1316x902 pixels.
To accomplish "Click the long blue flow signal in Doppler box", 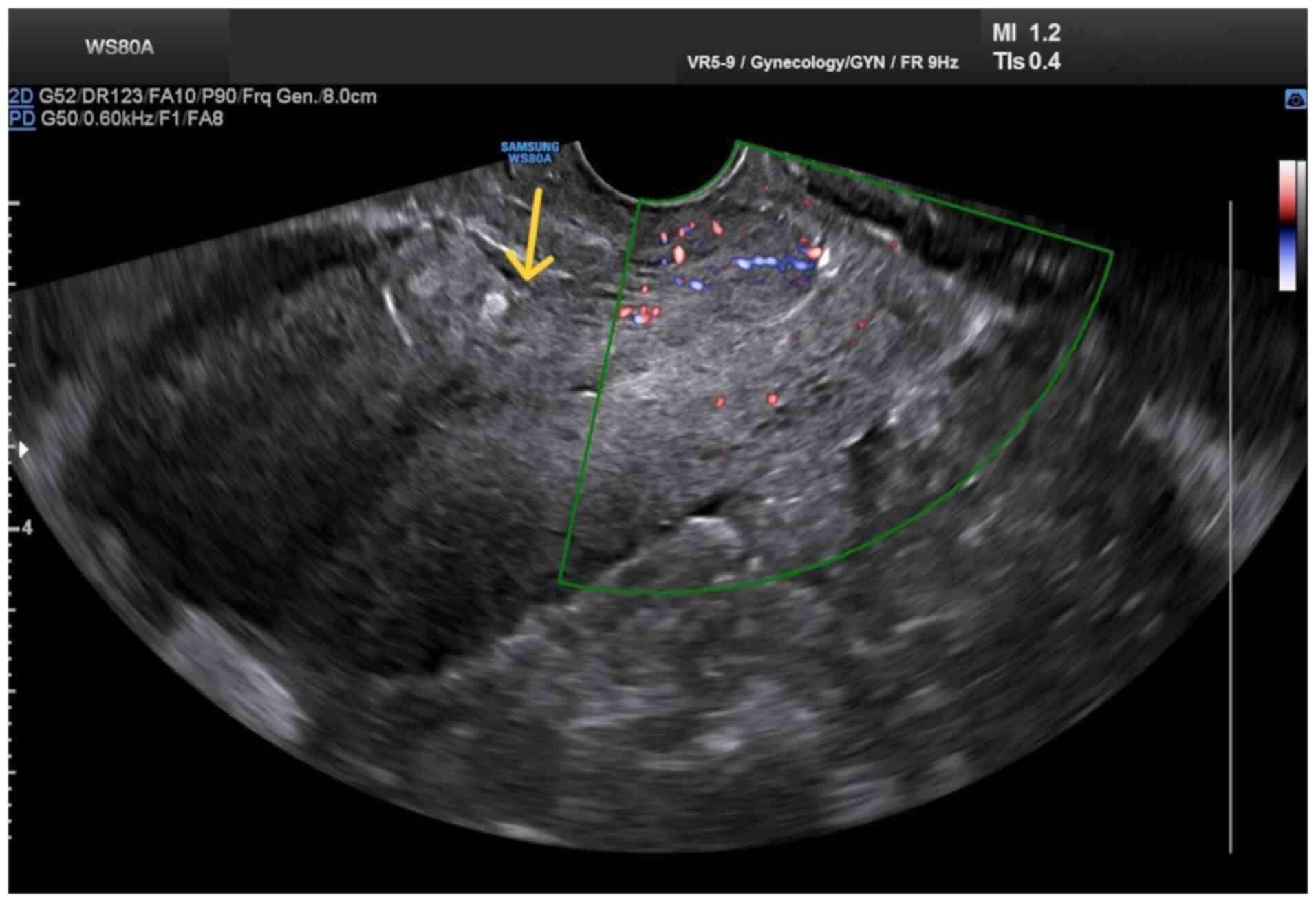I will click(770, 262).
